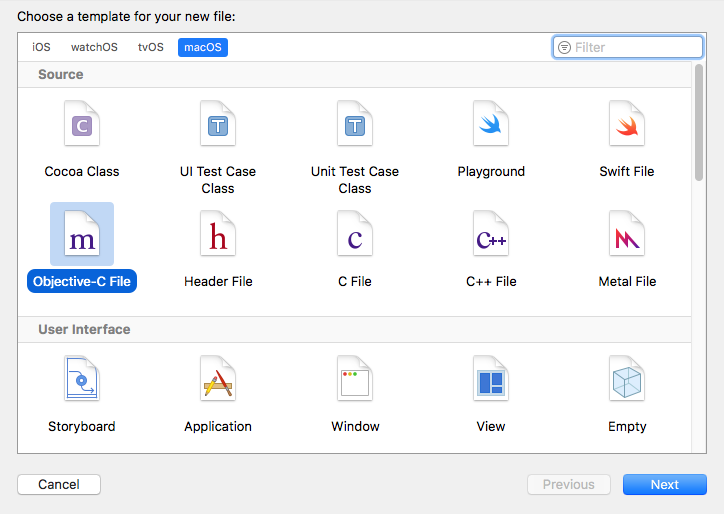Switch to the iOS platform tab
The height and width of the screenshot is (514, 724).
click(41, 47)
